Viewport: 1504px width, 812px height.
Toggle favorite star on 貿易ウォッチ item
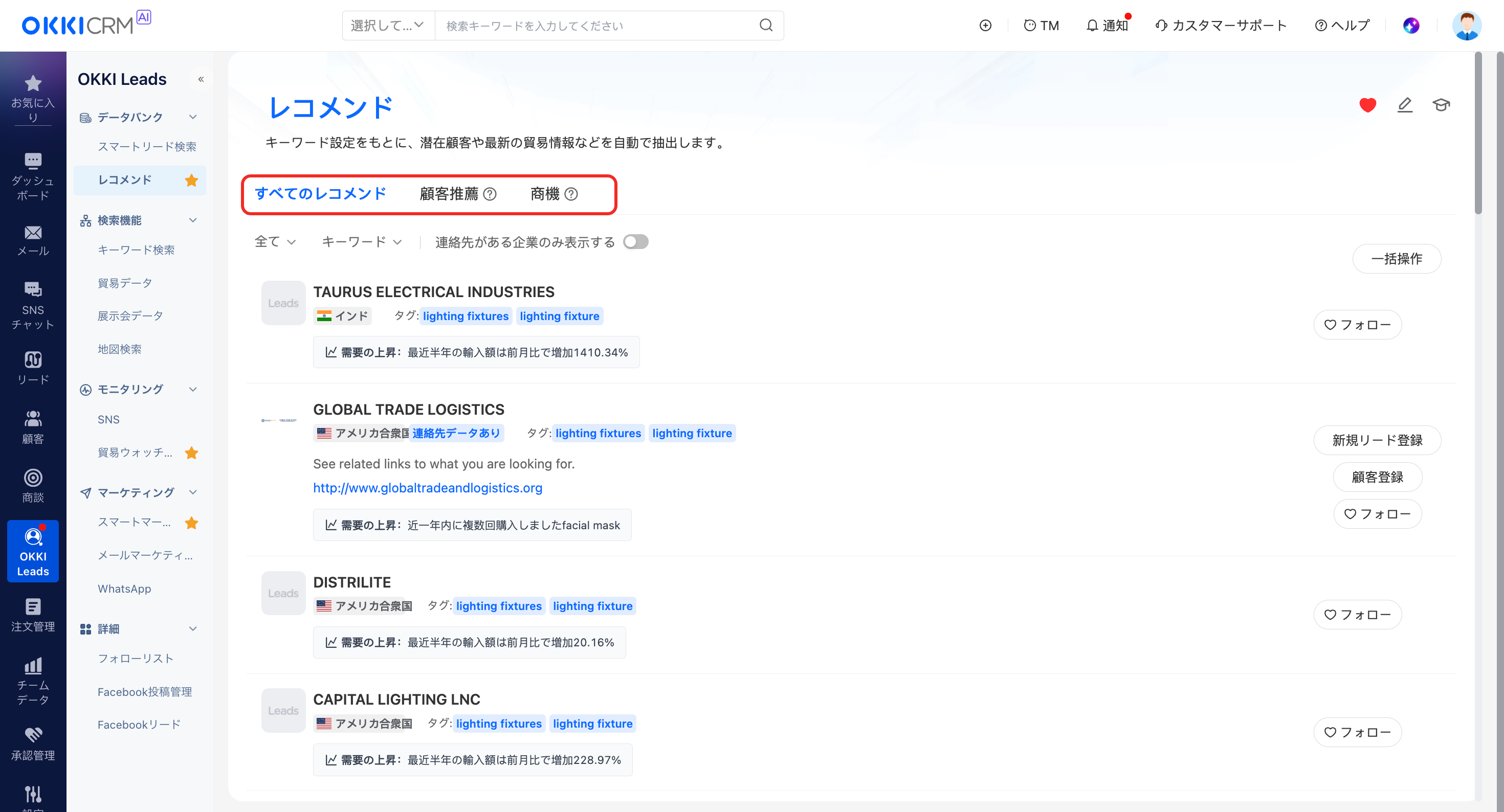pos(191,453)
